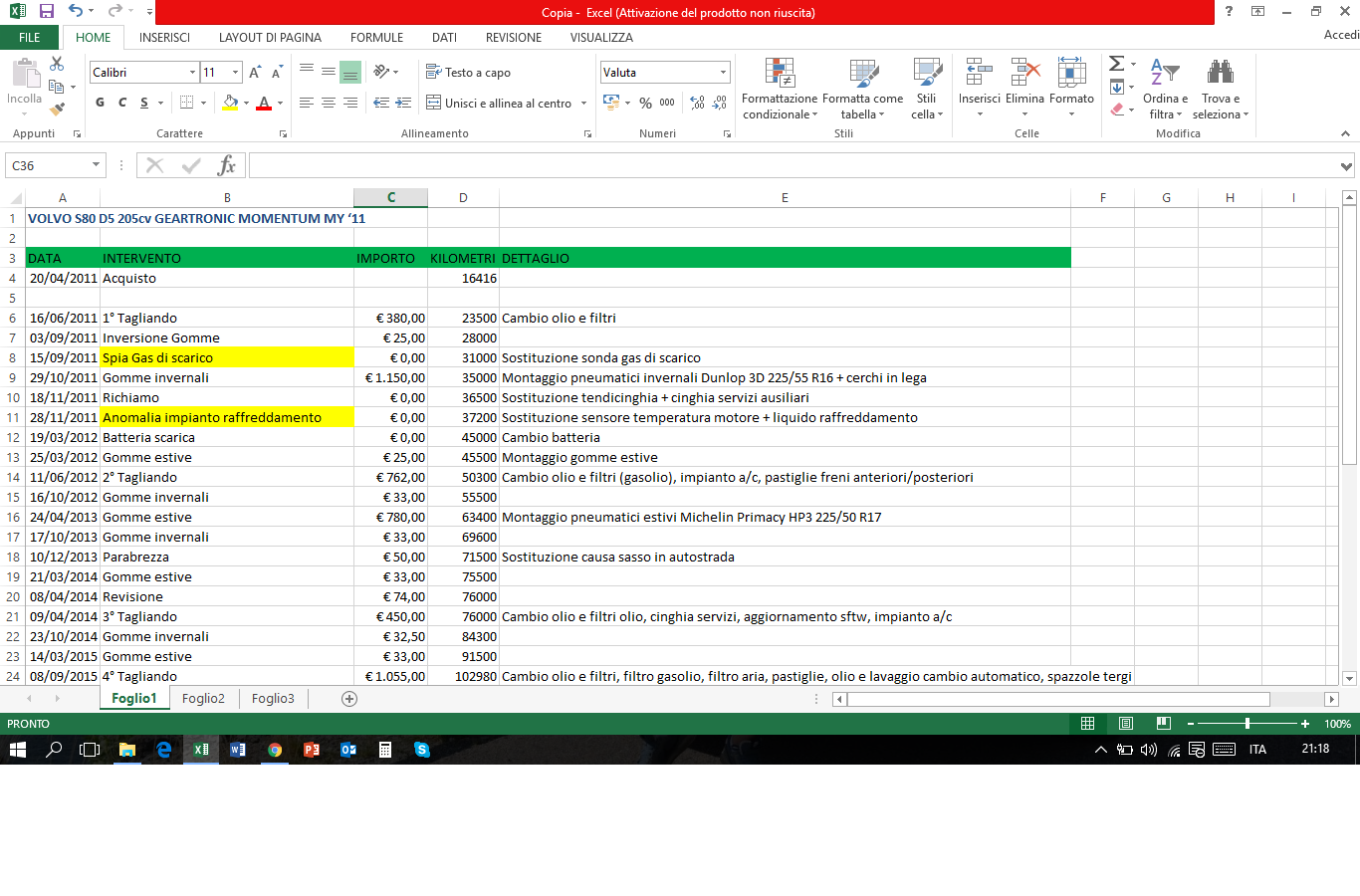1360x896 pixels.
Task: Toggle underline S formatting
Action: [144, 103]
